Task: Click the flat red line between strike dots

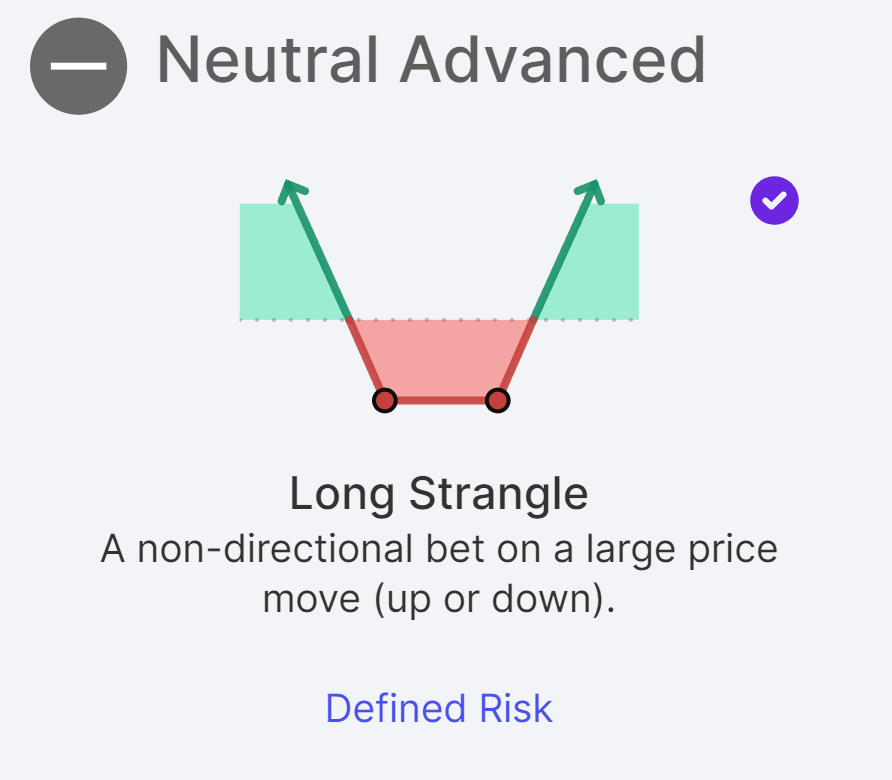Action: [440, 401]
